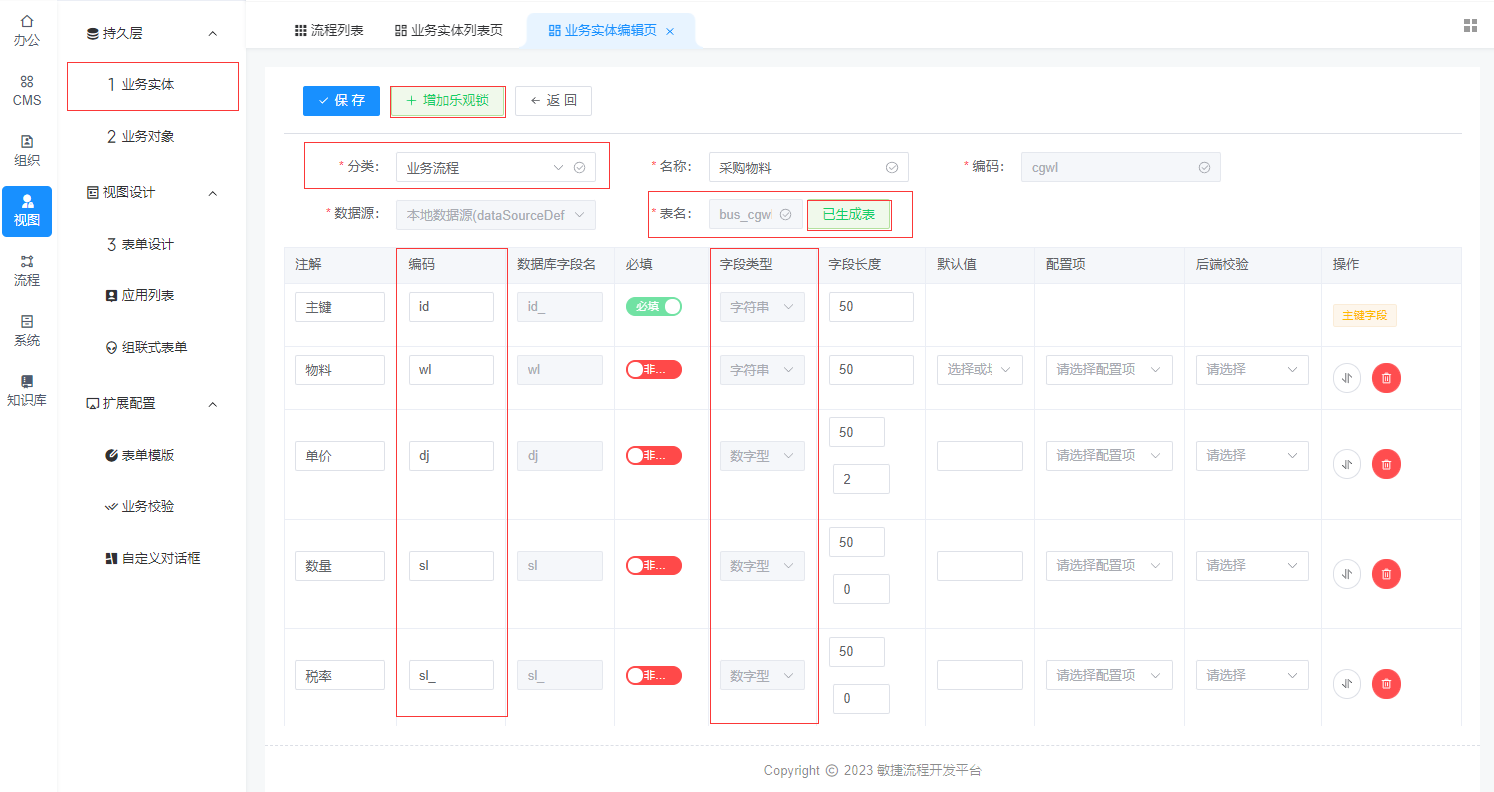
Task: Toggle the required switch for 单价 row
Action: 654,455
